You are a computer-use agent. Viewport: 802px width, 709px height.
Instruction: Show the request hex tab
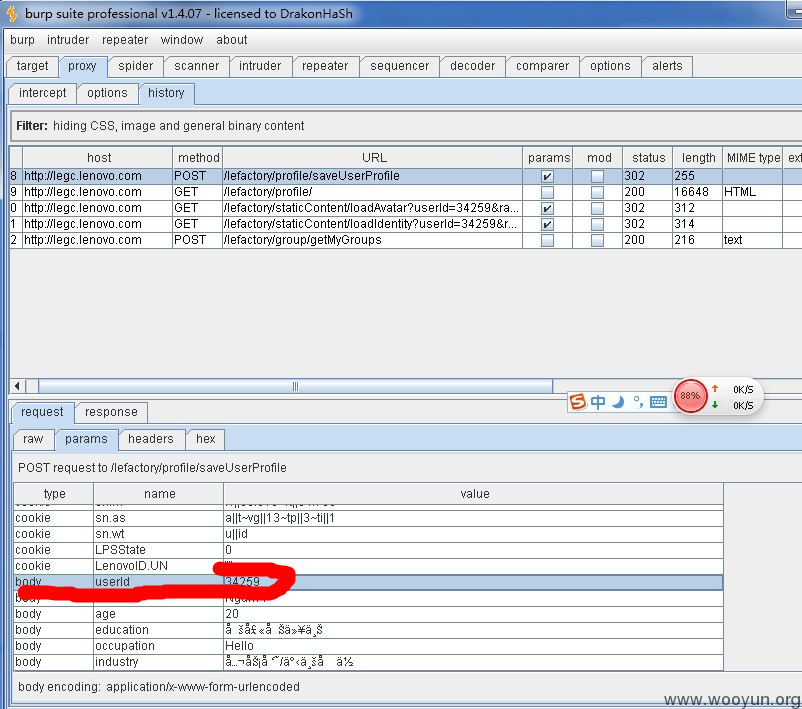coord(205,439)
